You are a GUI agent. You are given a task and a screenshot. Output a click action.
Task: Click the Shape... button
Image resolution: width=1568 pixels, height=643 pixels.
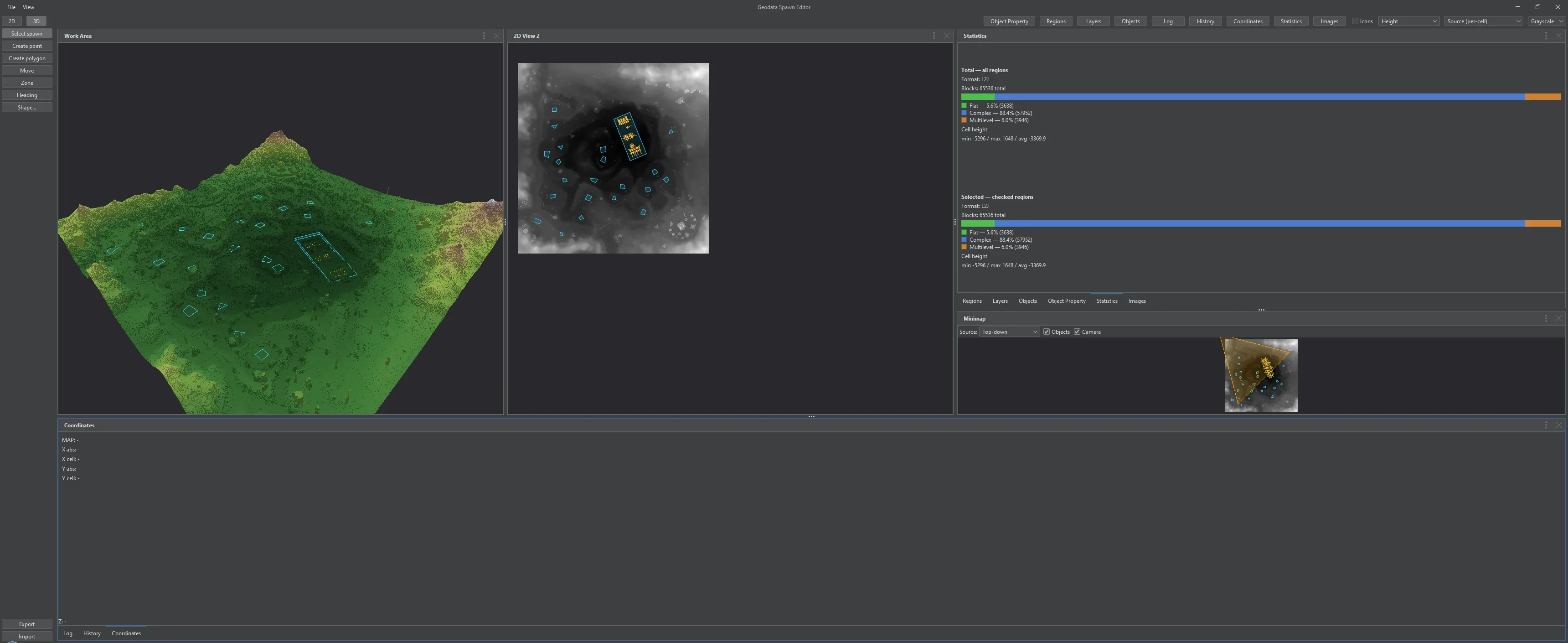pyautogui.click(x=27, y=107)
